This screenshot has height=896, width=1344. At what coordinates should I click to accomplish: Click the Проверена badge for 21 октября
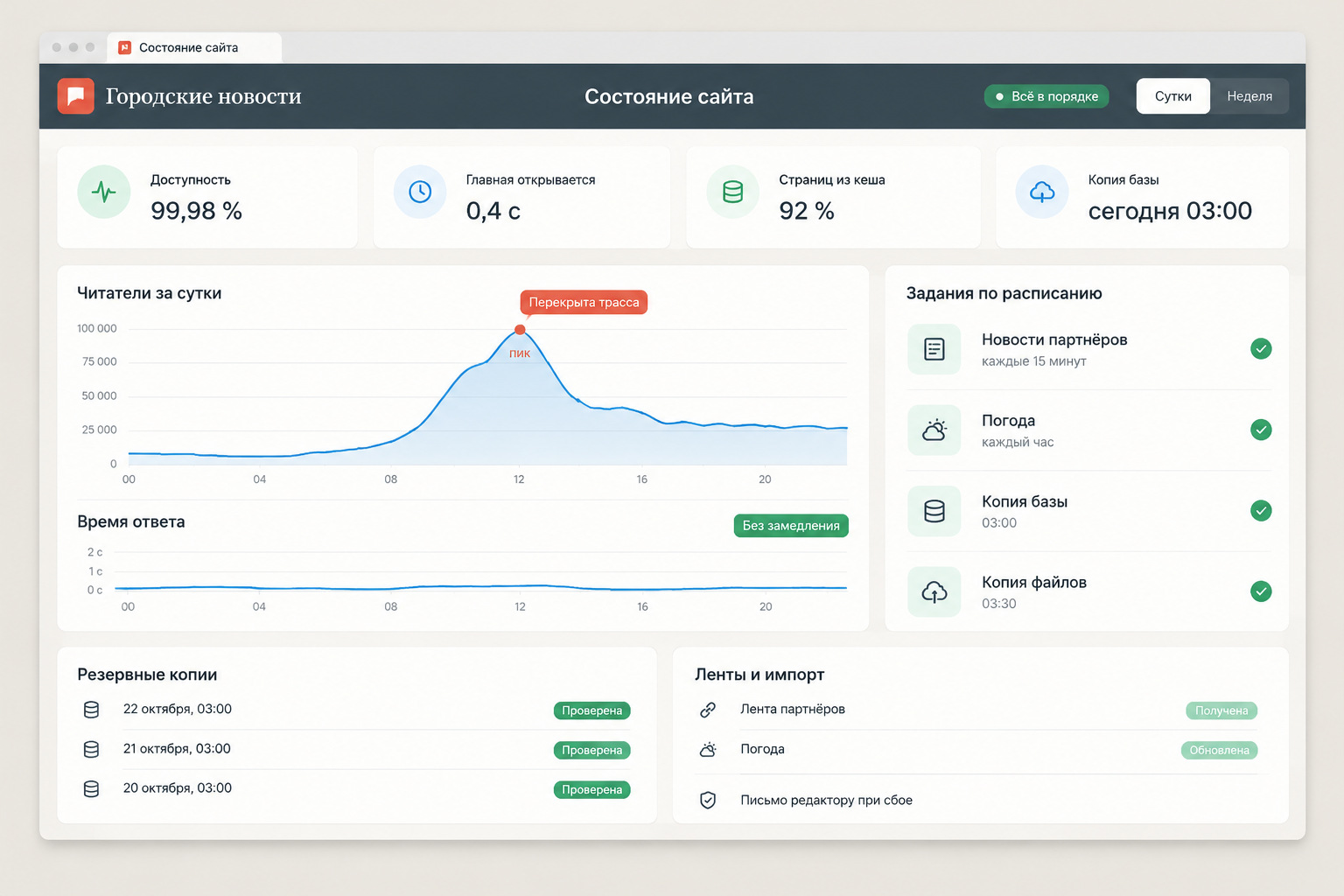click(592, 750)
